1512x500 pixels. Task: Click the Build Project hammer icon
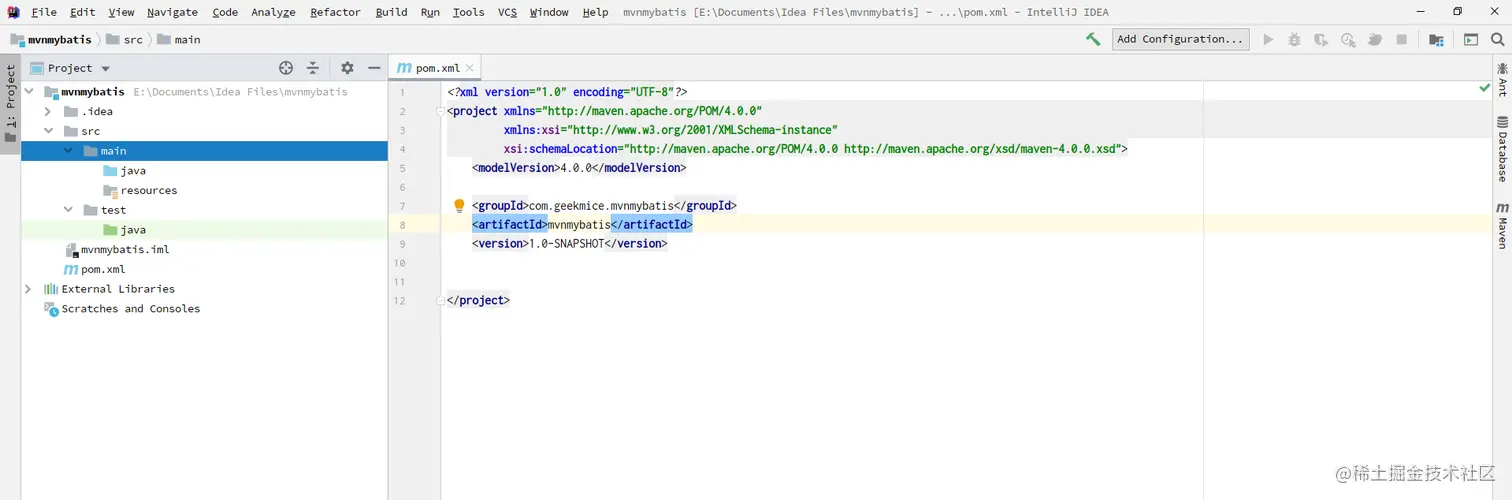(1093, 39)
